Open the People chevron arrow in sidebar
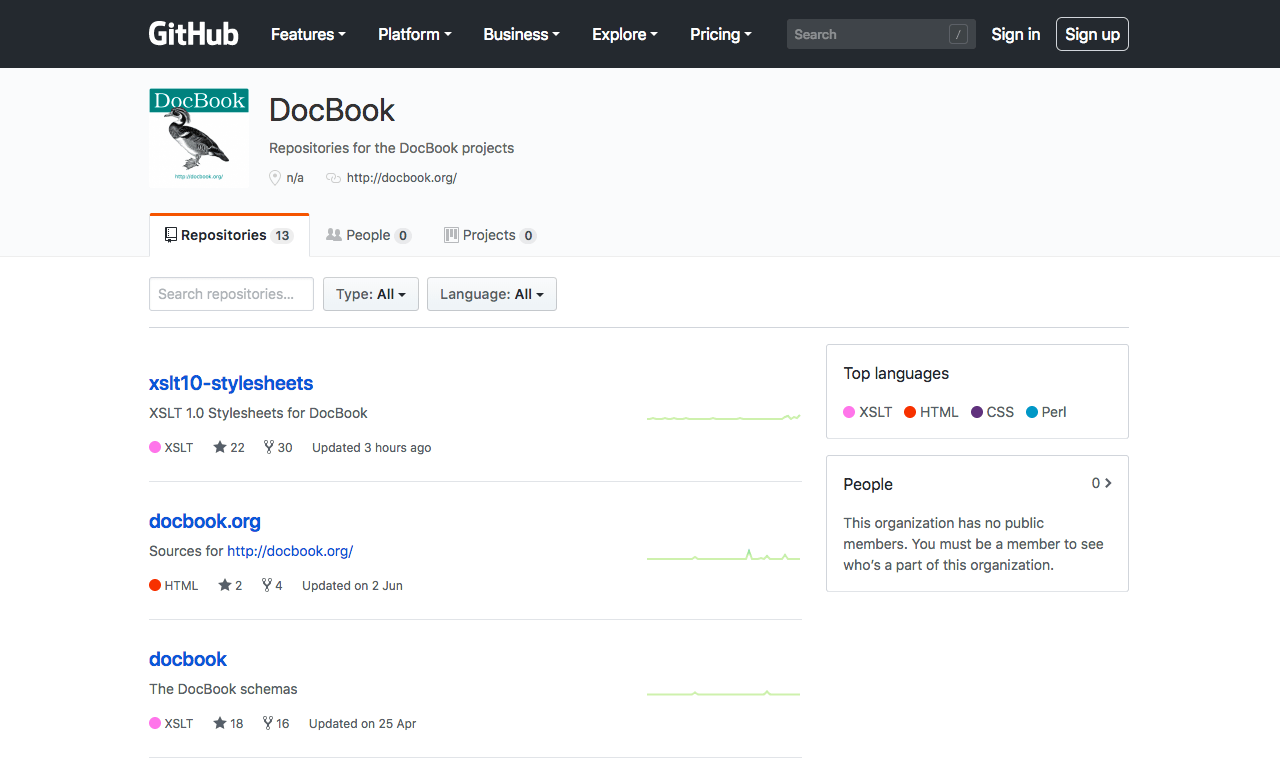The image size is (1280, 770). click(x=1108, y=483)
